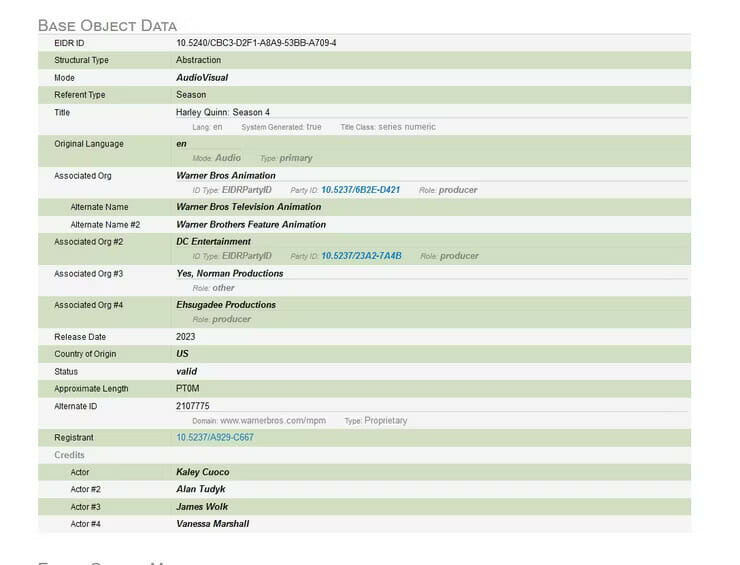Click the Release Date value 2023
The width and height of the screenshot is (740, 565).
coord(186,337)
